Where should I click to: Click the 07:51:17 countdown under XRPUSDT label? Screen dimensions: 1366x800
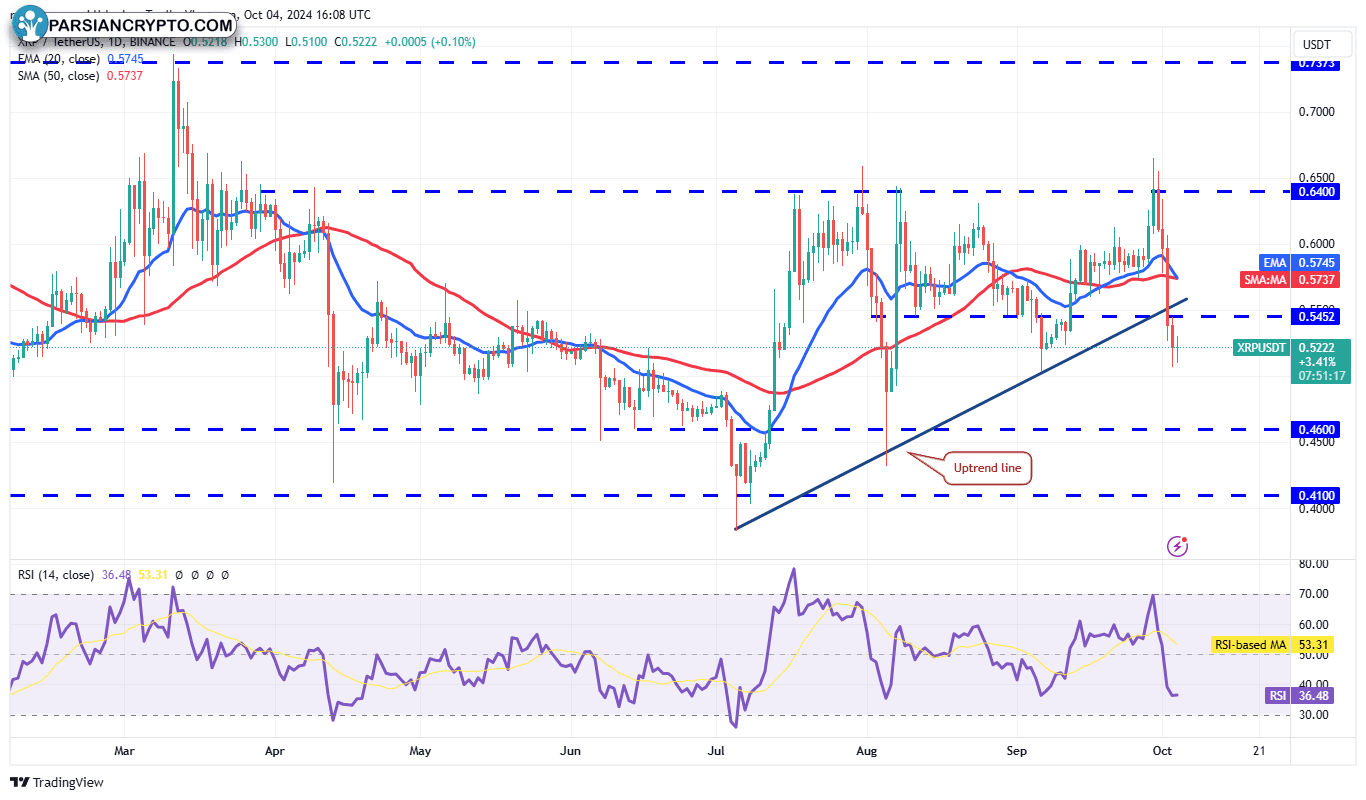point(1321,376)
